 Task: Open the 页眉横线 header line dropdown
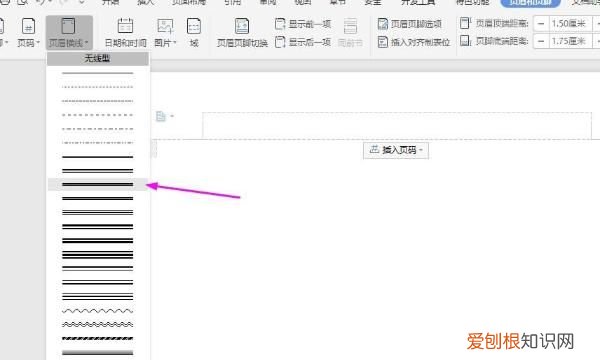(x=69, y=33)
